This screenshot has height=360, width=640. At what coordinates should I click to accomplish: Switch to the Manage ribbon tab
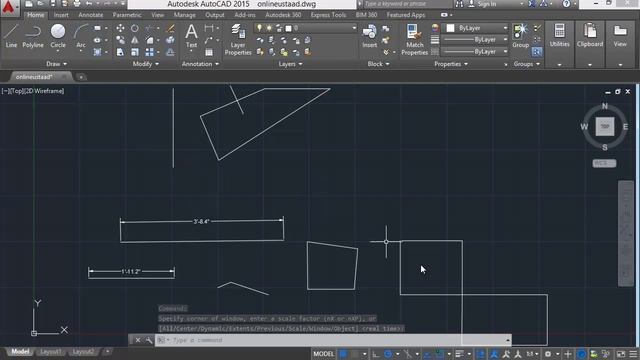click(184, 15)
